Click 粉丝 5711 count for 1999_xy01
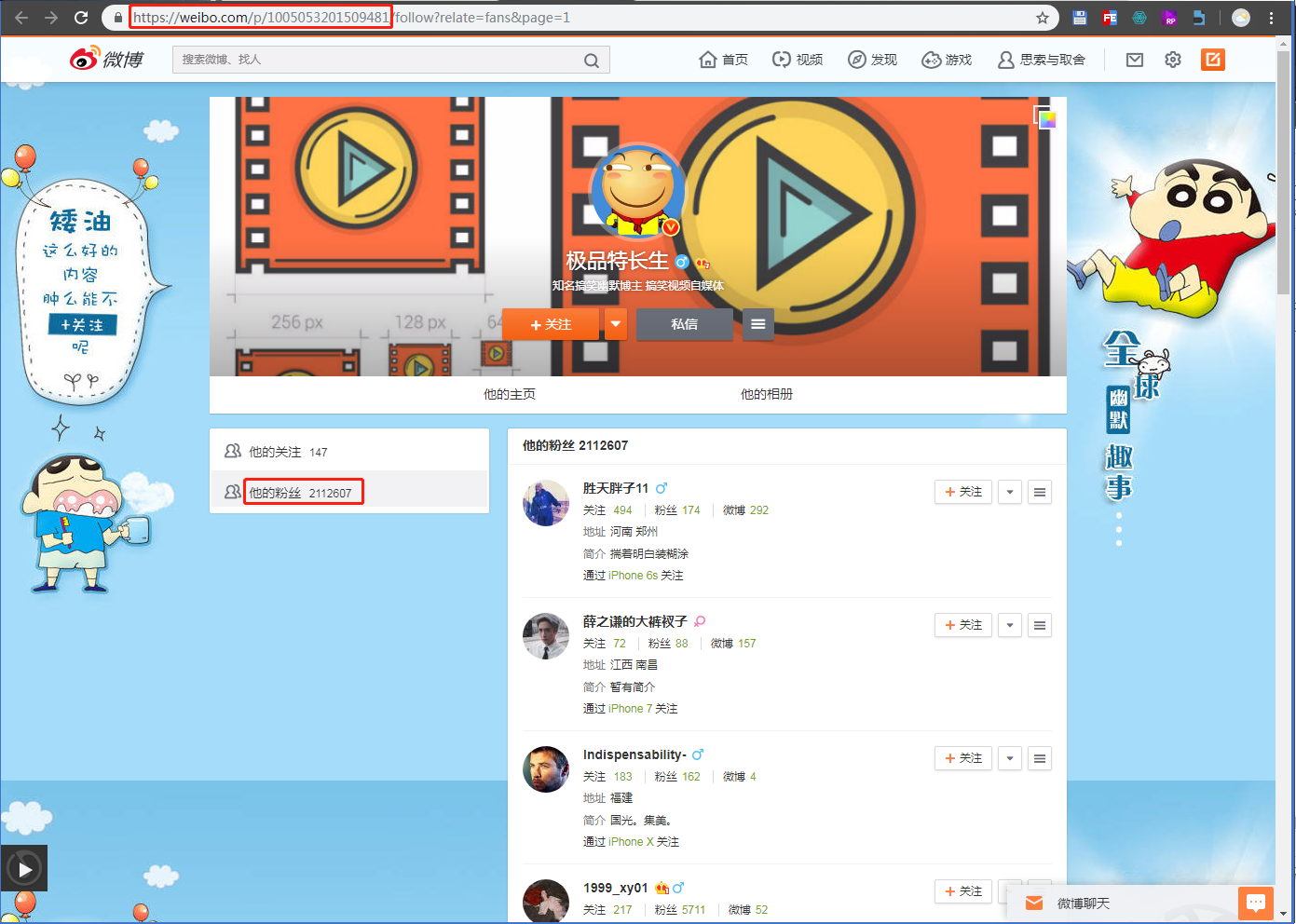The width and height of the screenshot is (1296, 924). 679,910
